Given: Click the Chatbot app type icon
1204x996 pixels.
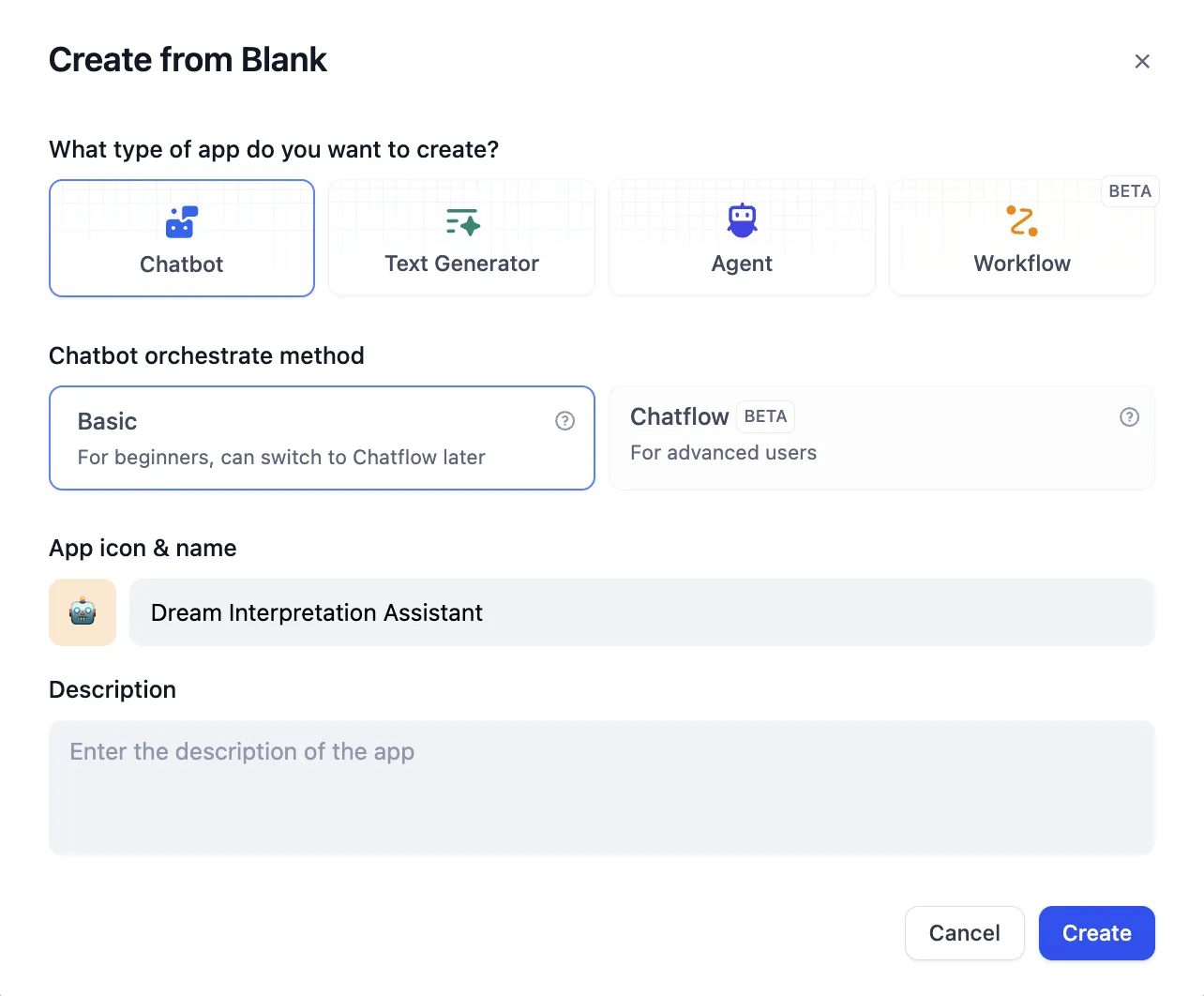Looking at the screenshot, I should 182,222.
